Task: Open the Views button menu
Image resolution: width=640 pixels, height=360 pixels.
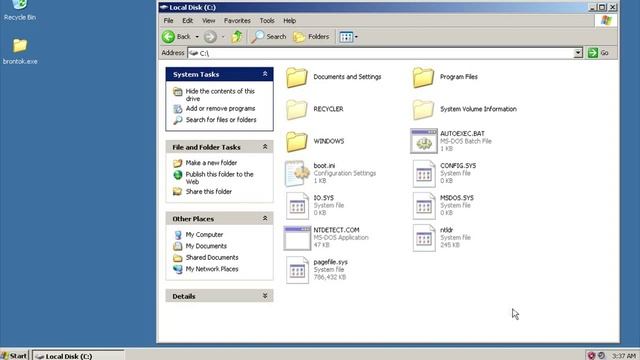Action: coord(348,37)
